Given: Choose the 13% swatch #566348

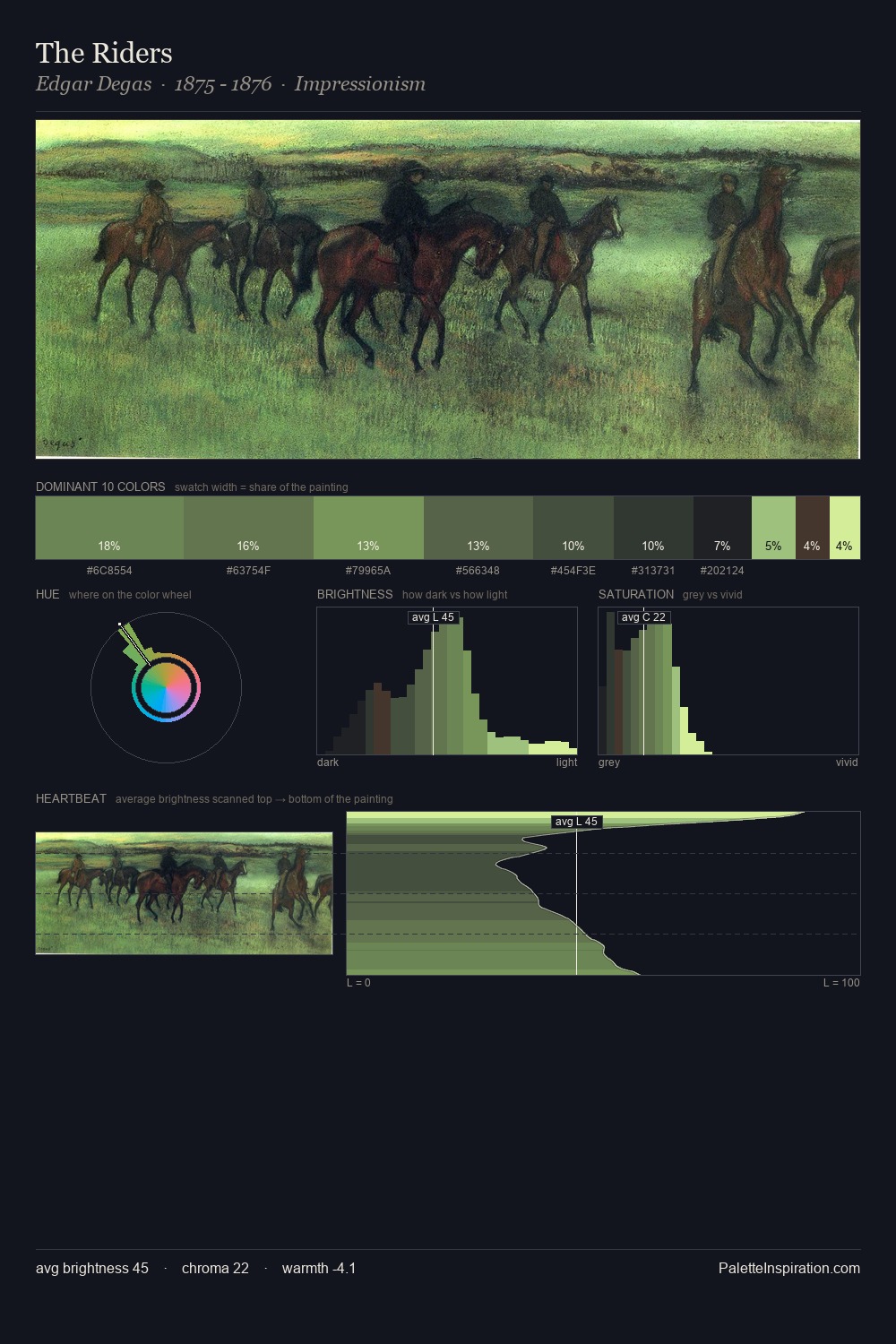Looking at the screenshot, I should [478, 528].
